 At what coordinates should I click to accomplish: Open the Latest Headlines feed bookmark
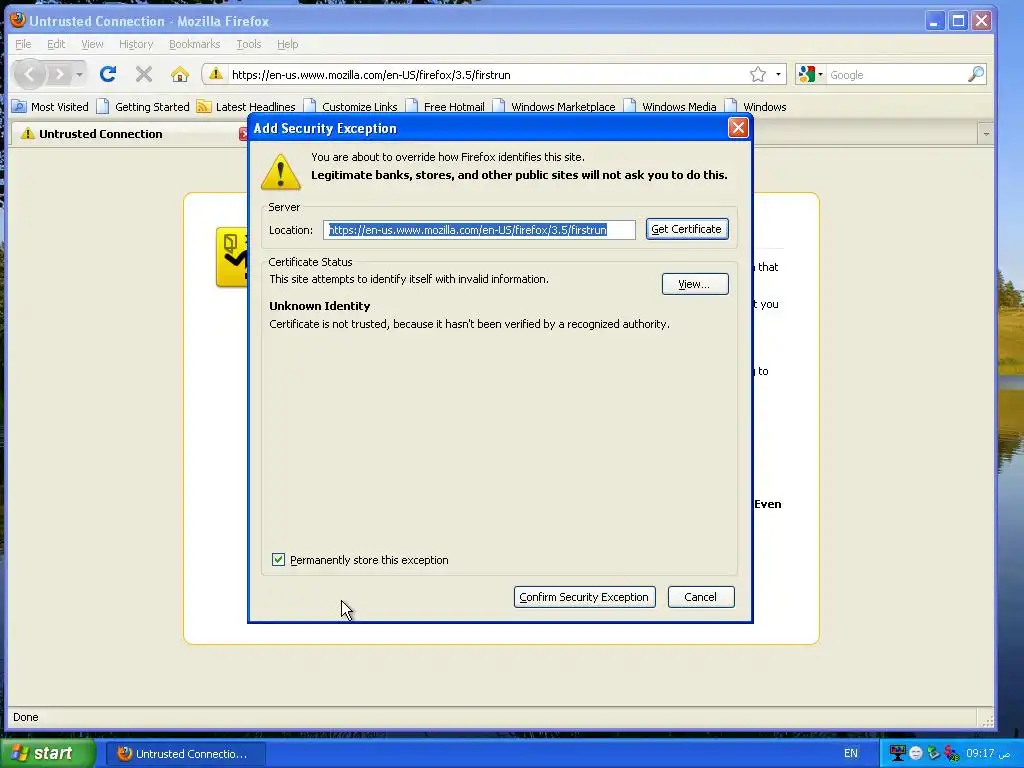point(246,106)
